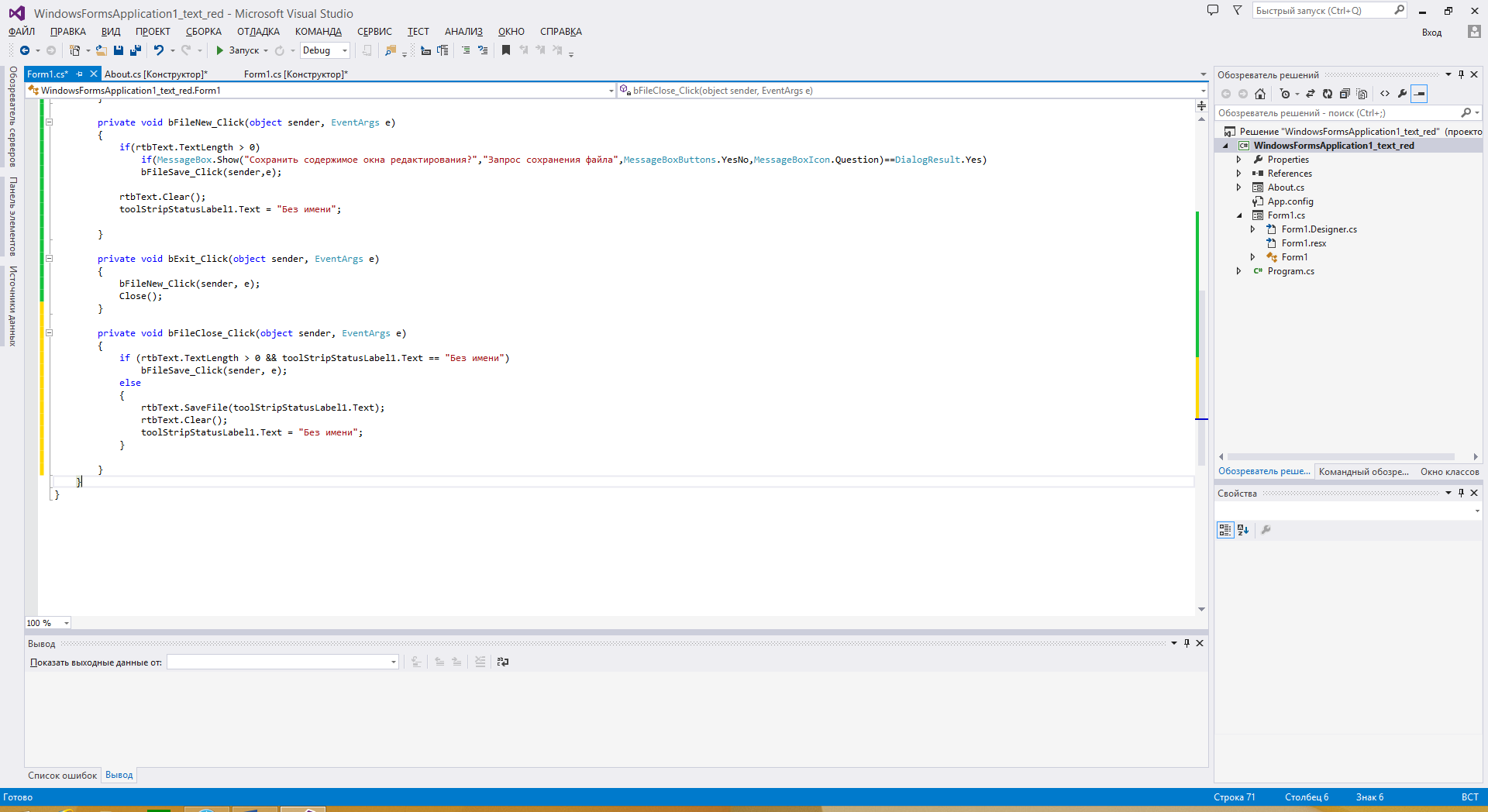Switch to the Form1.cs [Конструктор] tab
This screenshot has width=1488, height=812.
296,74
